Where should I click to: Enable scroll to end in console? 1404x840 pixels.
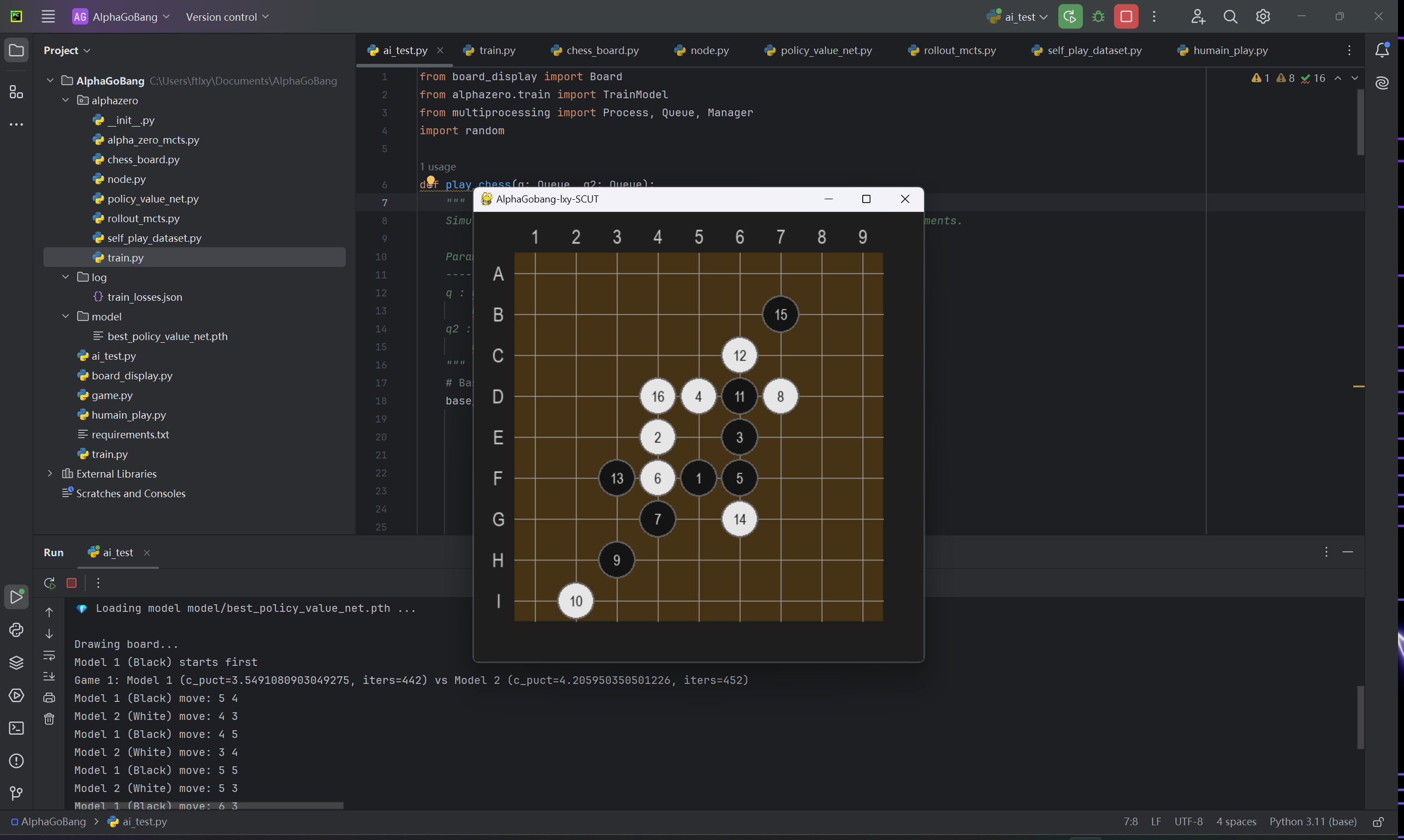point(49,676)
